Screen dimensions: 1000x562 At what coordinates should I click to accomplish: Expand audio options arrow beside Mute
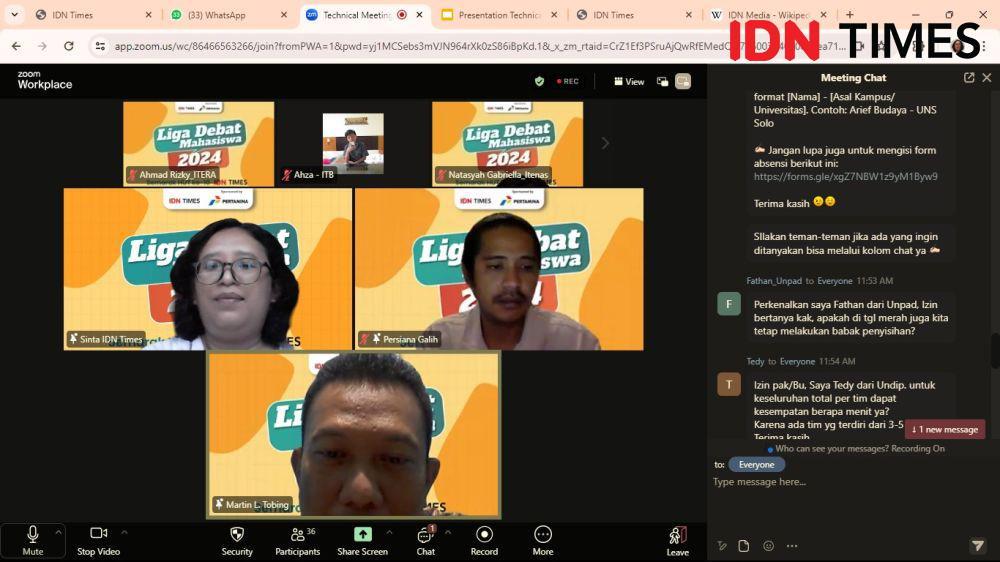[x=58, y=531]
